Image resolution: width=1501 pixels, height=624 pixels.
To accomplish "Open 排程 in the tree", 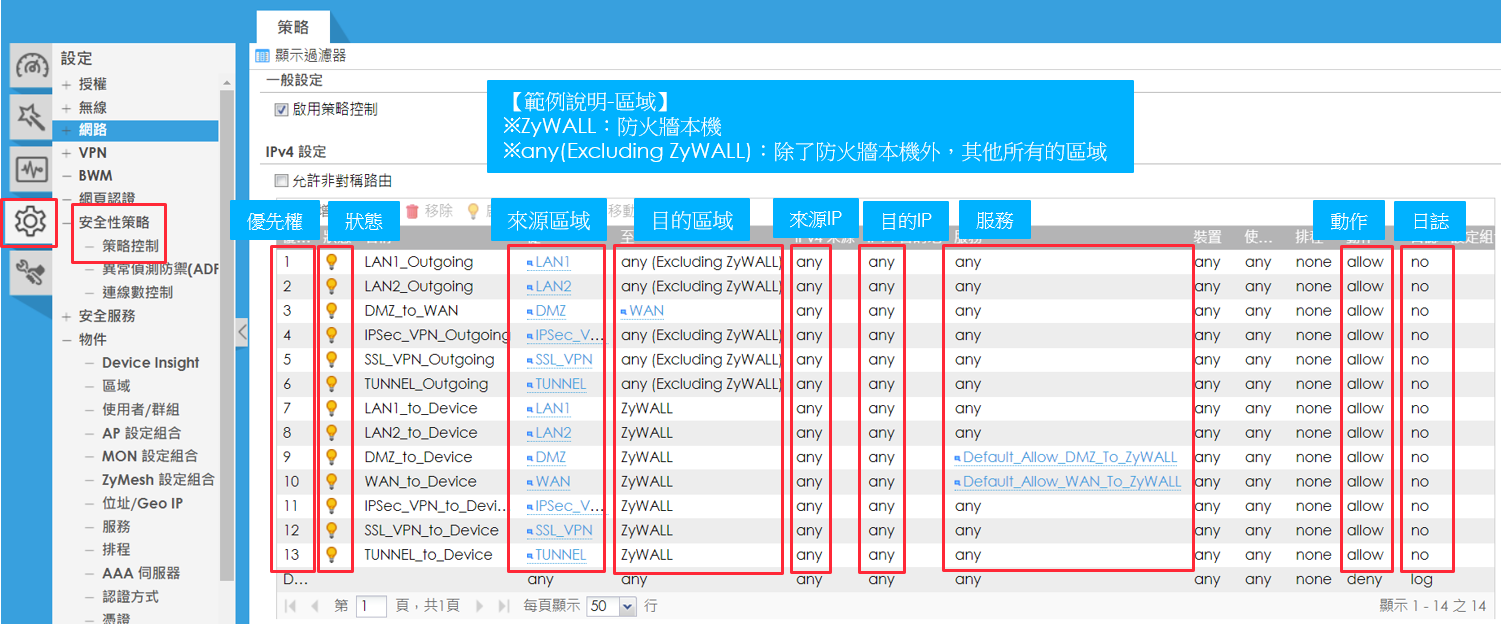I will [116, 550].
